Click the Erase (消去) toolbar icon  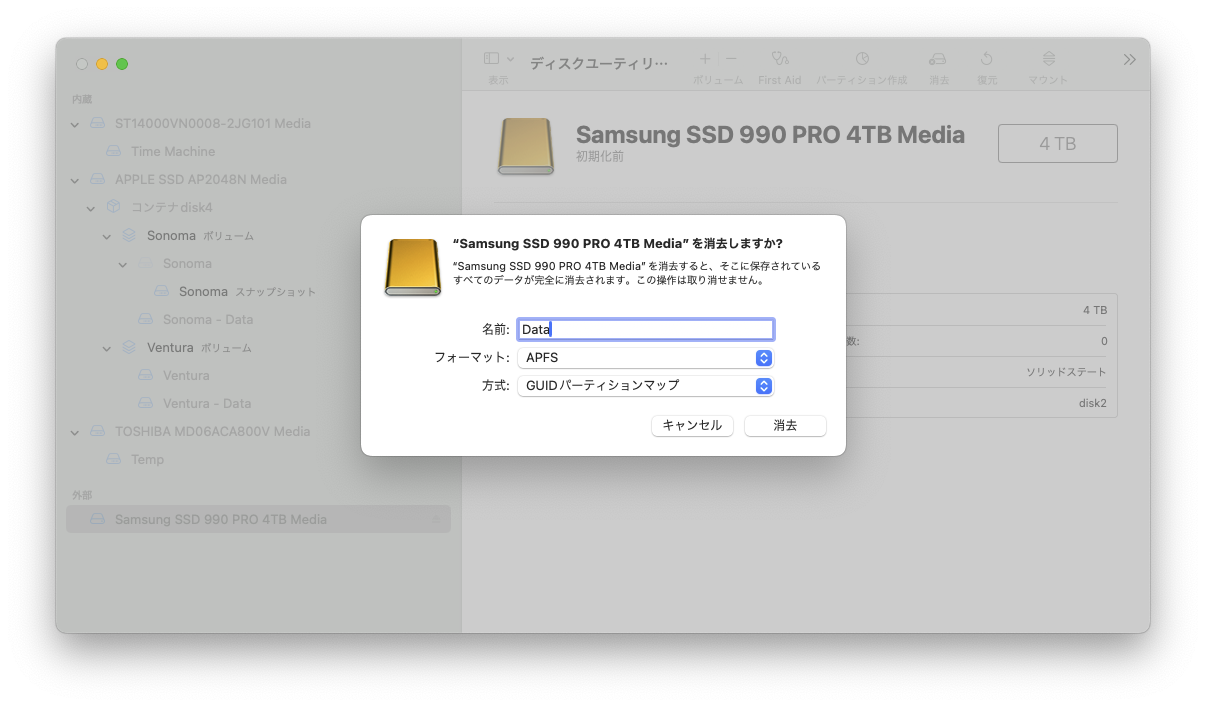[938, 59]
